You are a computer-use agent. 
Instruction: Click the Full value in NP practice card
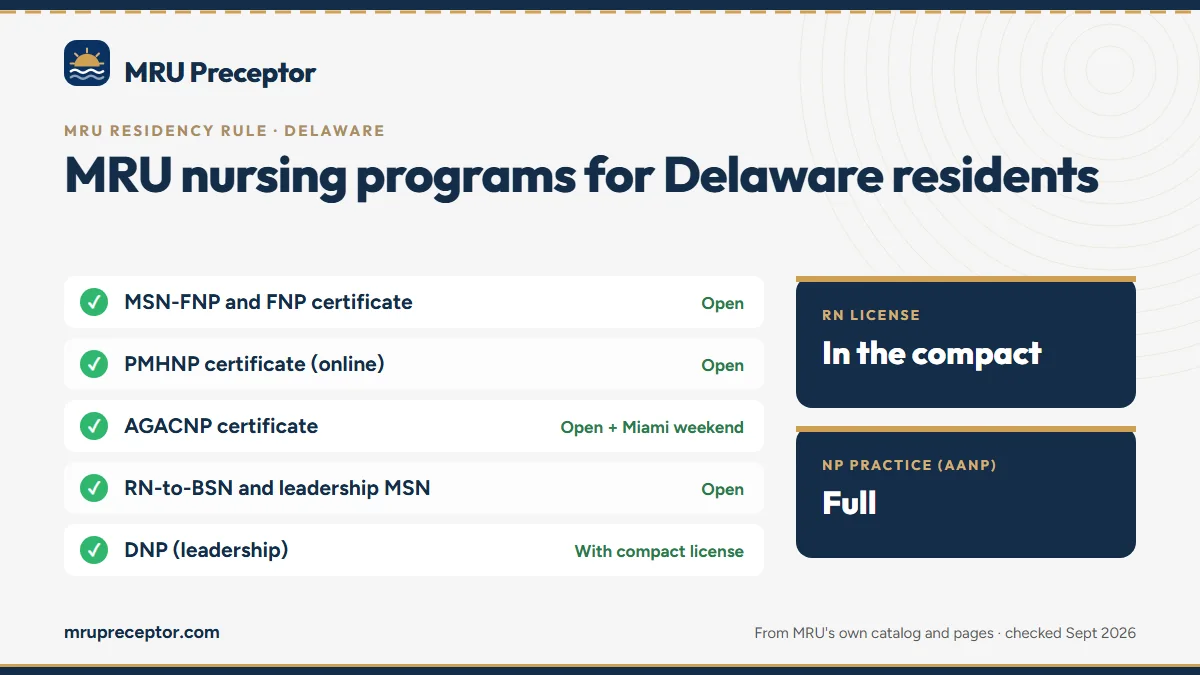849,502
